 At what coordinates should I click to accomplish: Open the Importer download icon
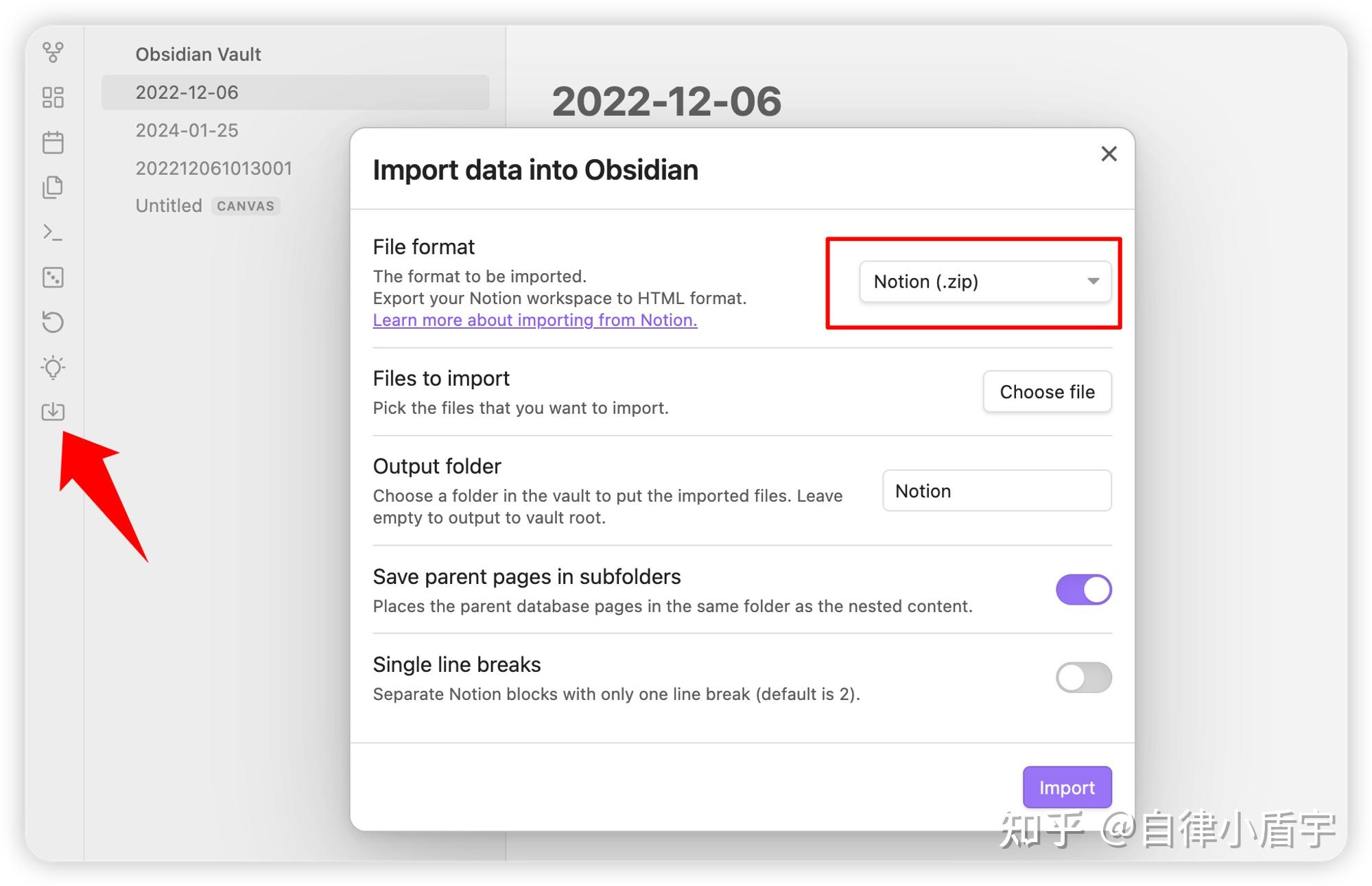[x=53, y=411]
